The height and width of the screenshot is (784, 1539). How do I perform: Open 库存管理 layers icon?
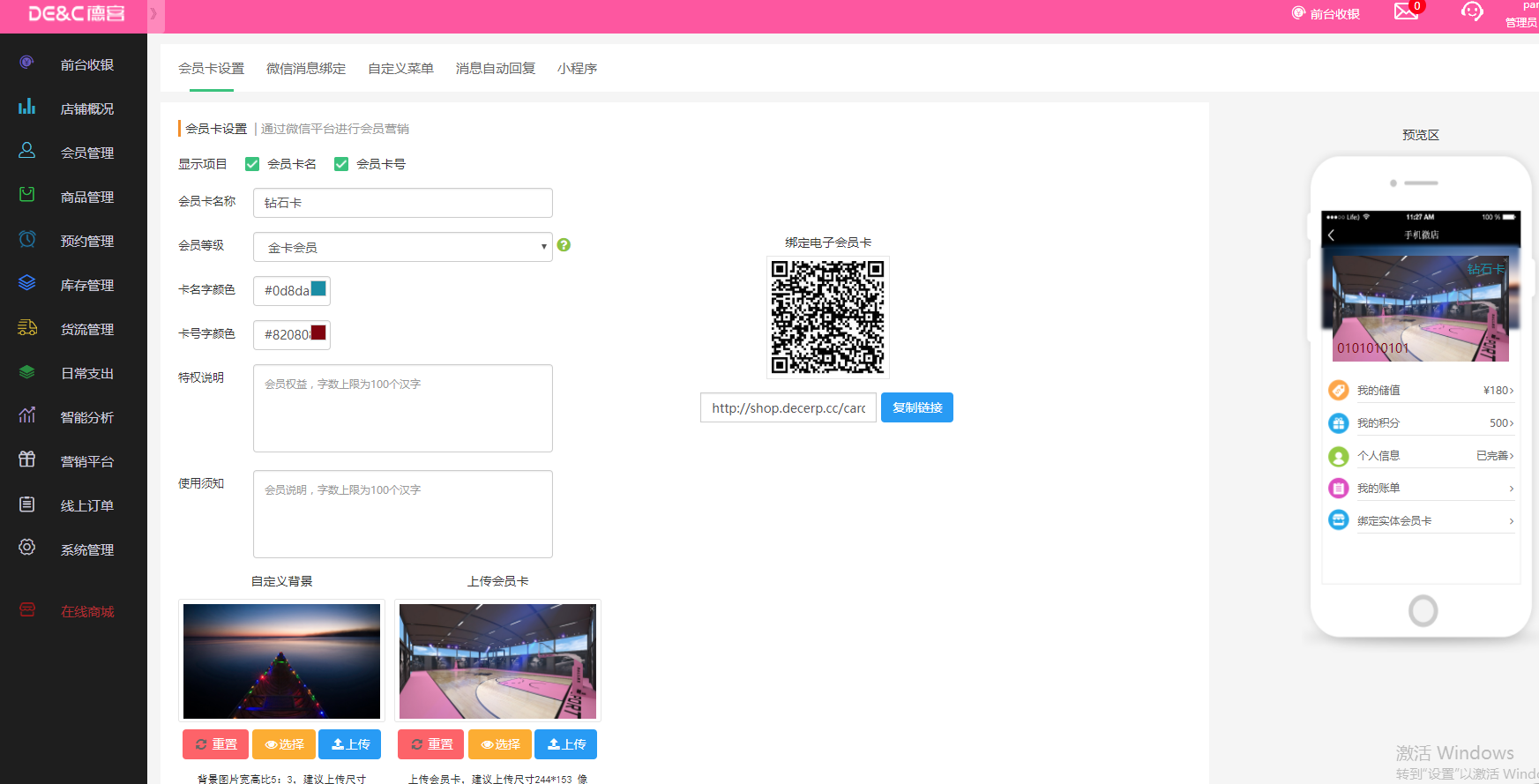pyautogui.click(x=26, y=283)
